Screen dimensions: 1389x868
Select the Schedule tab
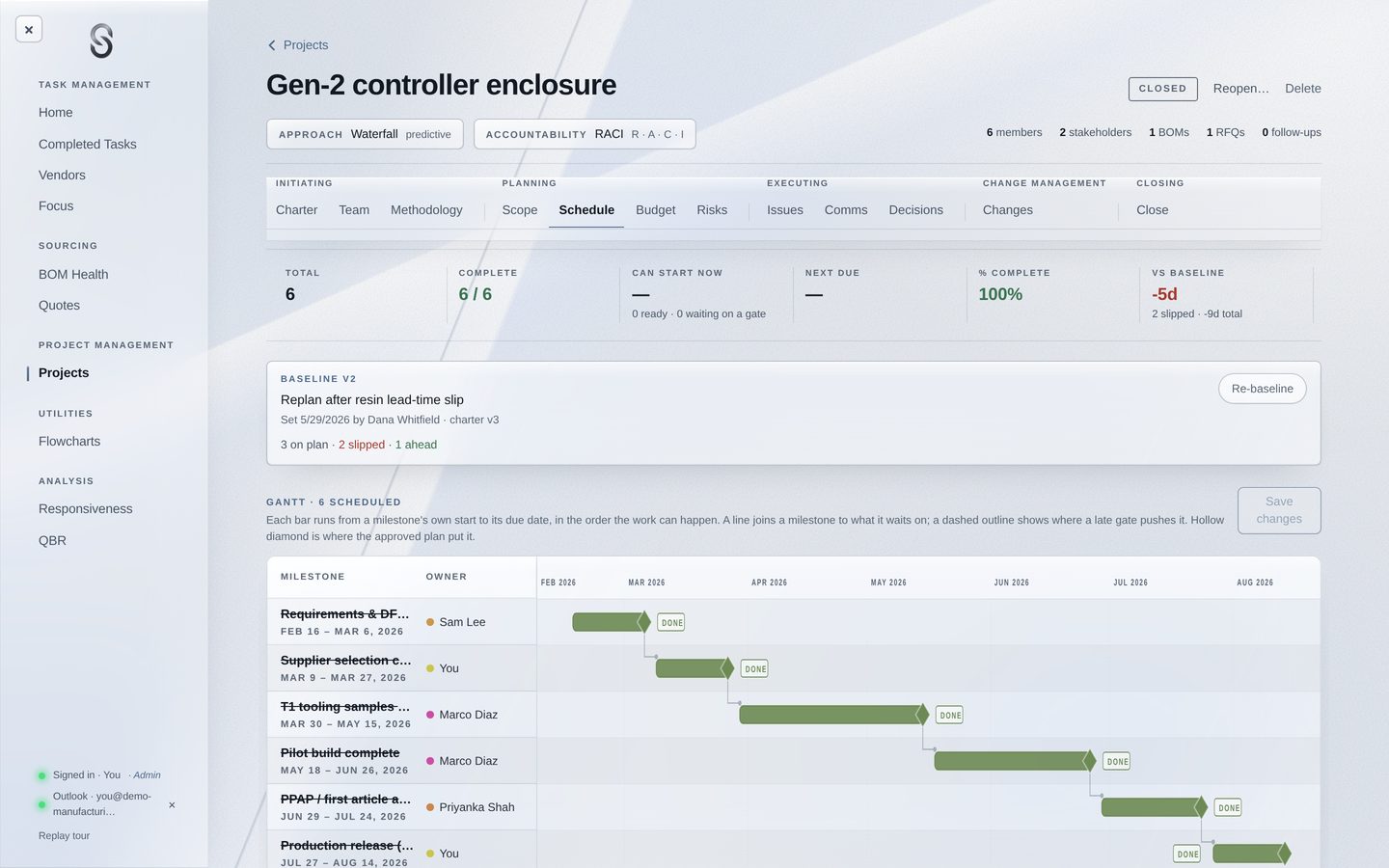coord(586,210)
